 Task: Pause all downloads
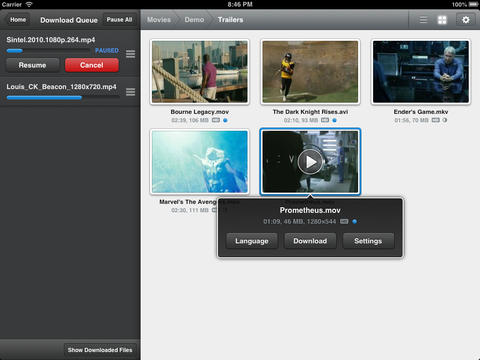119,20
